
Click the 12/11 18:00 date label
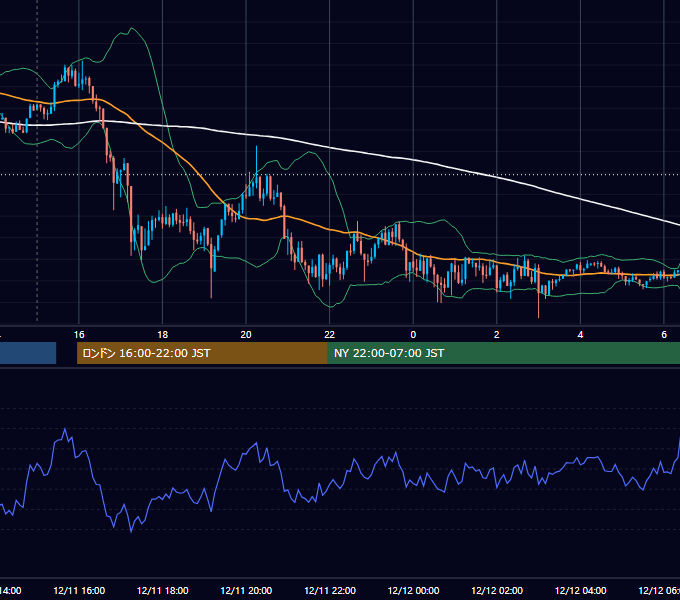[163, 590]
